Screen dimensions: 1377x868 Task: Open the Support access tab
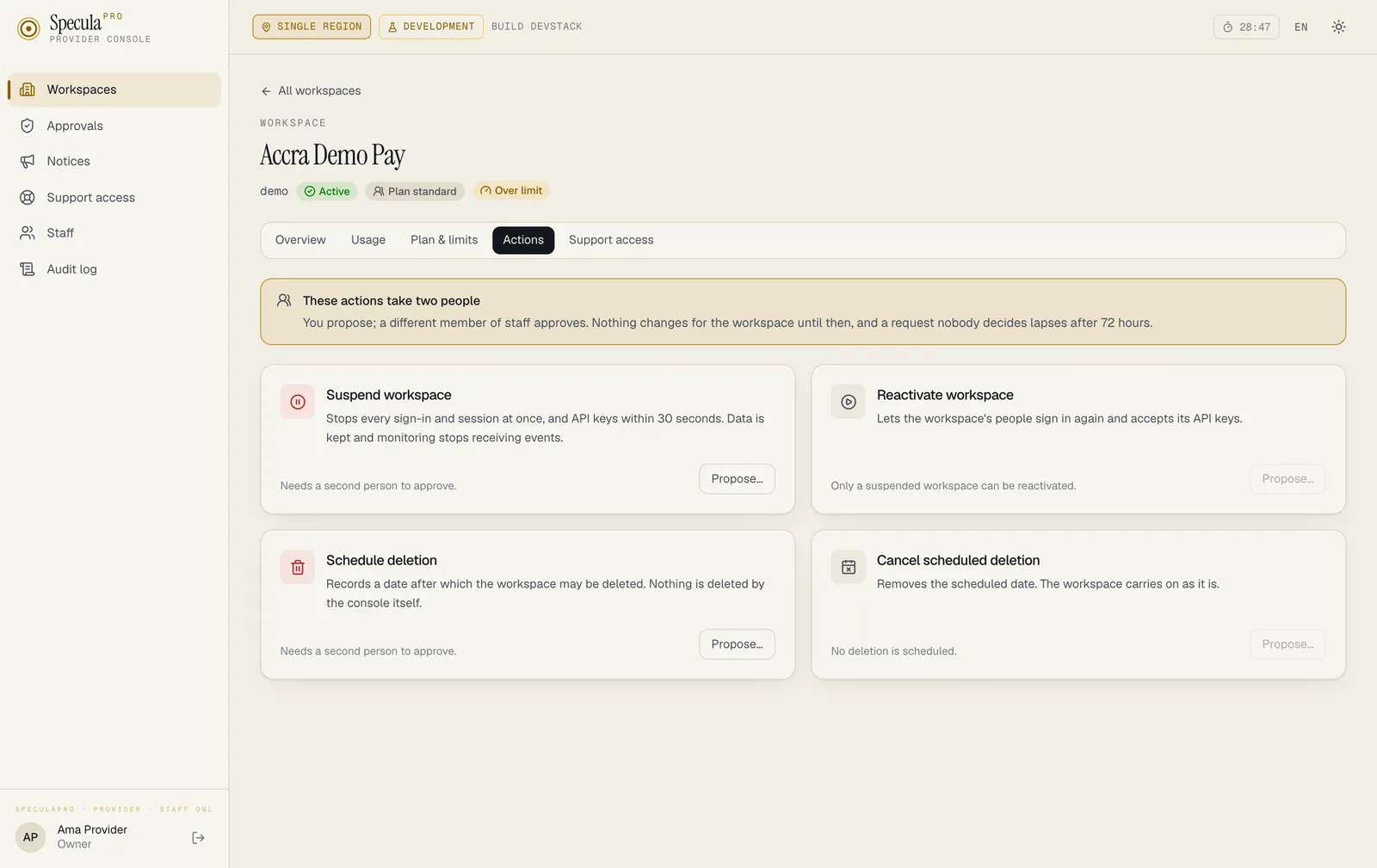pyautogui.click(x=611, y=240)
